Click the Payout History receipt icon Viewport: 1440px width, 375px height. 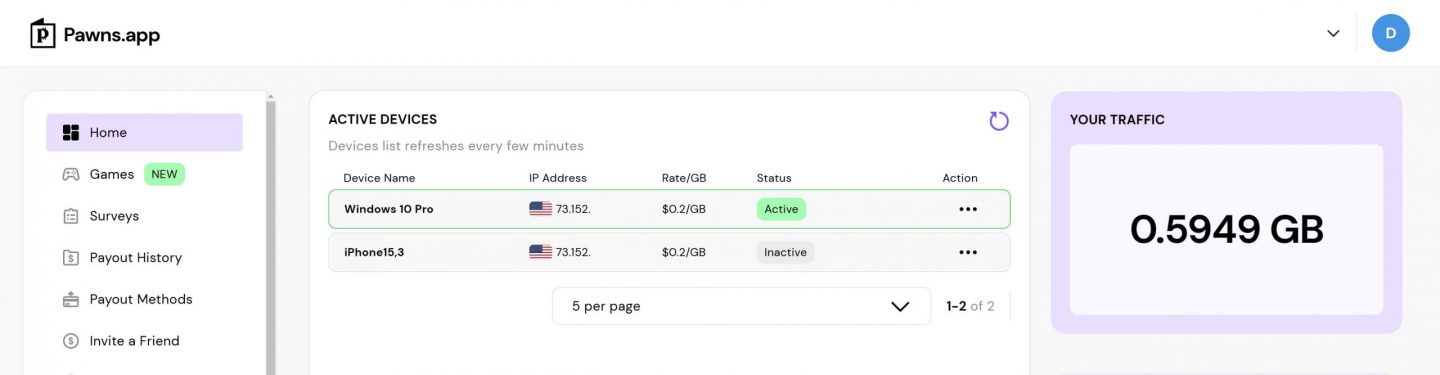coord(71,258)
